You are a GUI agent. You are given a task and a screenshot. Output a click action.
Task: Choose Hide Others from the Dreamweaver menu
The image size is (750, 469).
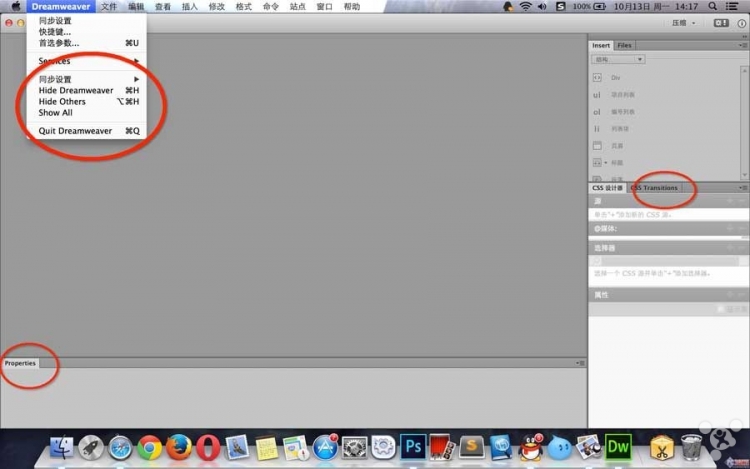[x=62, y=101]
